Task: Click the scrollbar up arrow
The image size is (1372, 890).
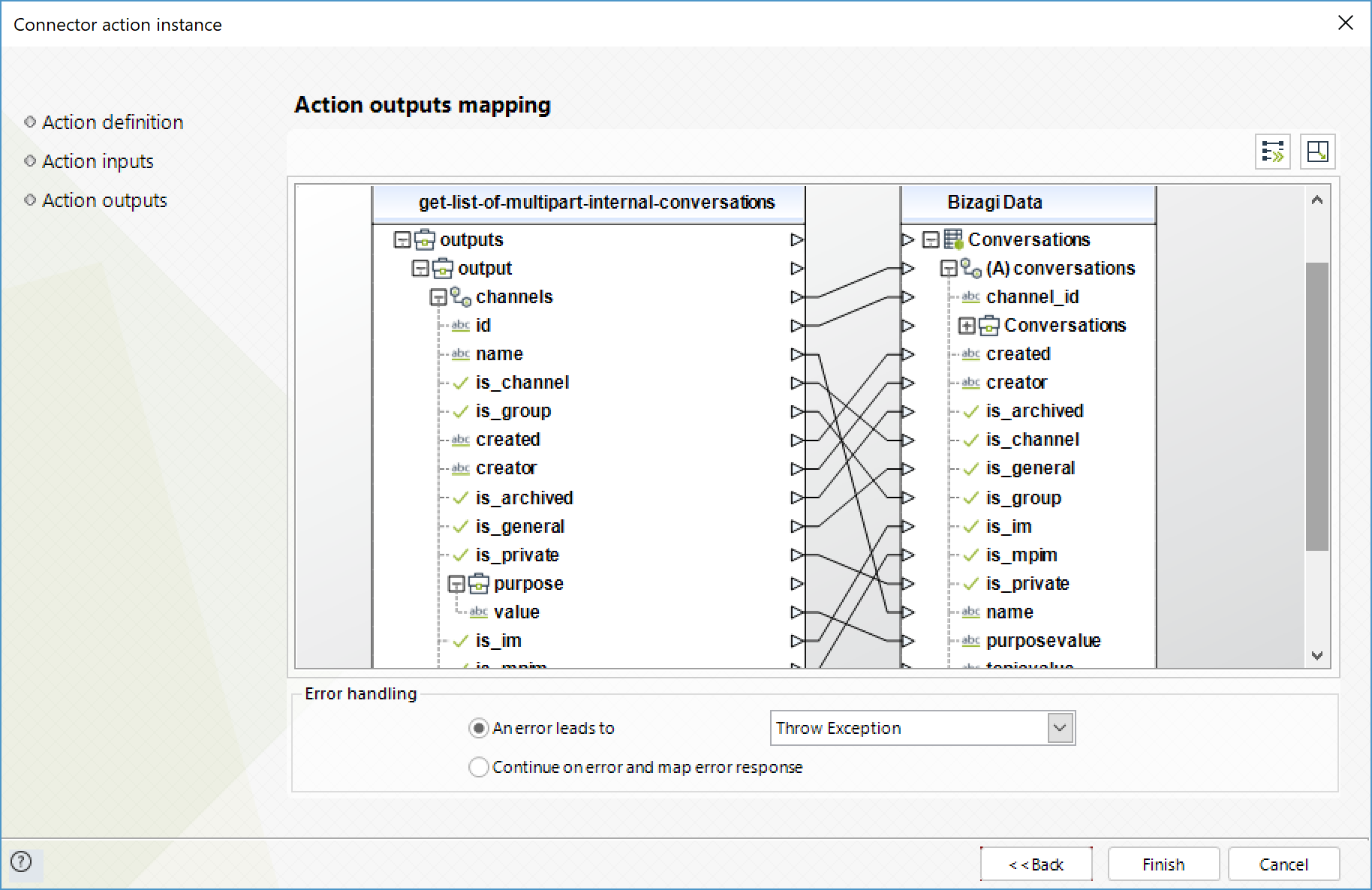Action: pos(1317,200)
